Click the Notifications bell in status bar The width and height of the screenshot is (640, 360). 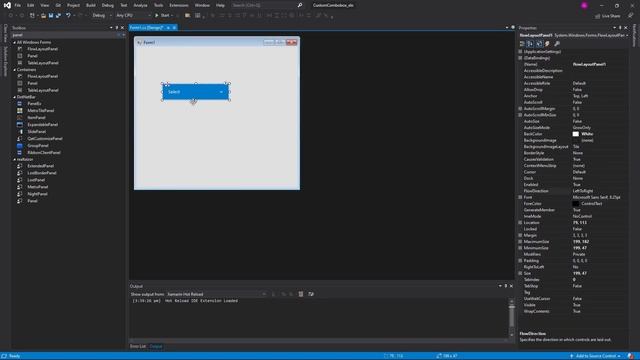[x=631, y=356]
